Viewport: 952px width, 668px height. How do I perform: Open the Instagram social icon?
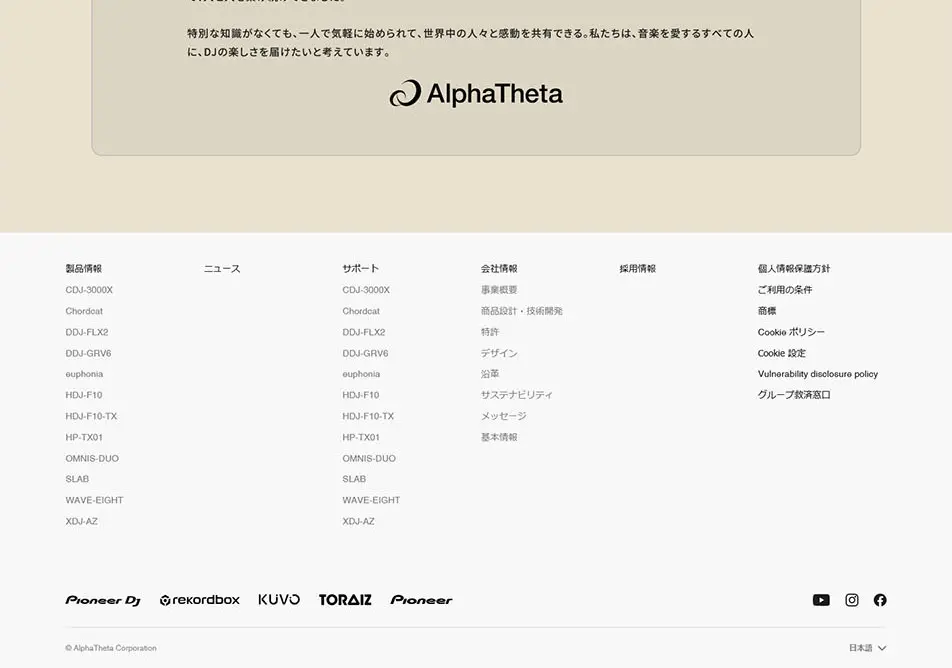point(852,600)
